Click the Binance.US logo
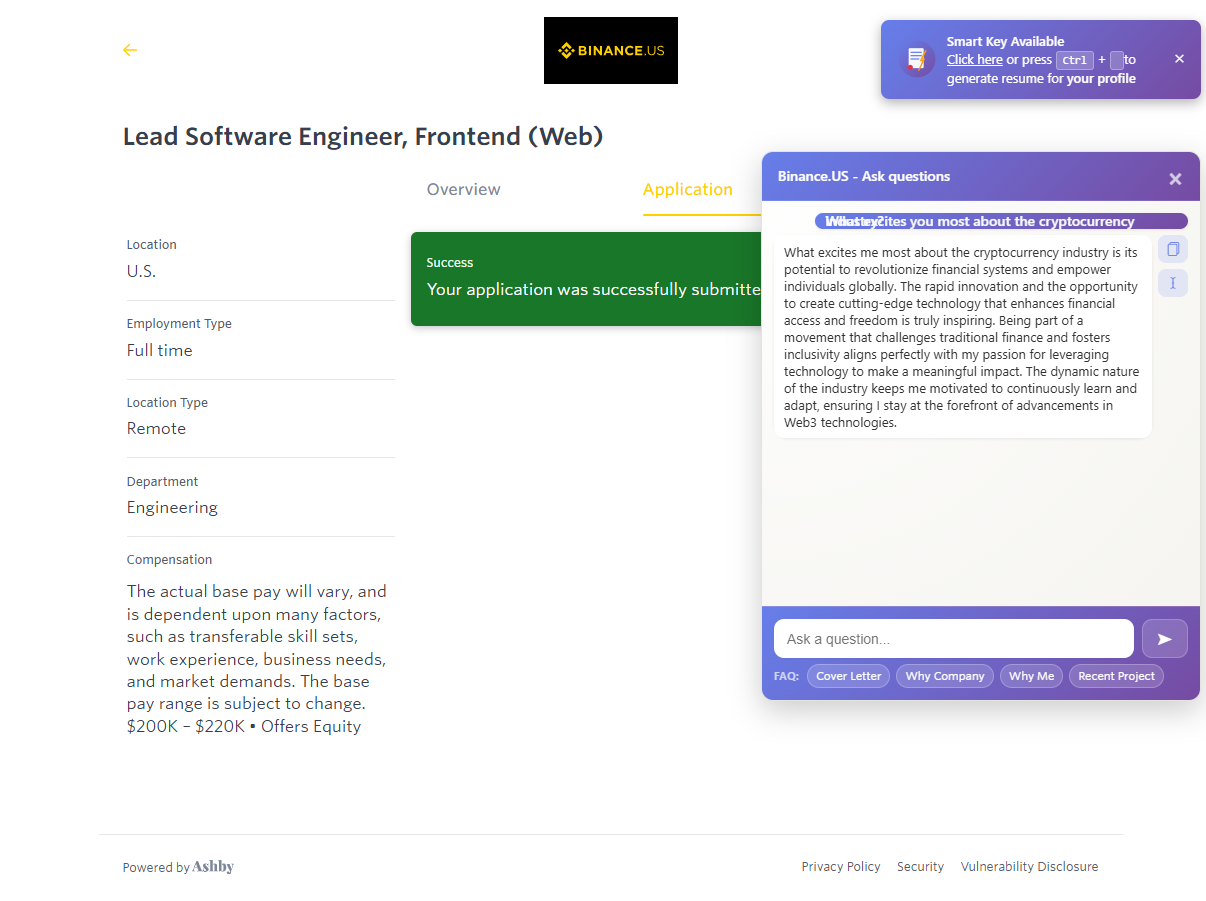 (x=610, y=51)
